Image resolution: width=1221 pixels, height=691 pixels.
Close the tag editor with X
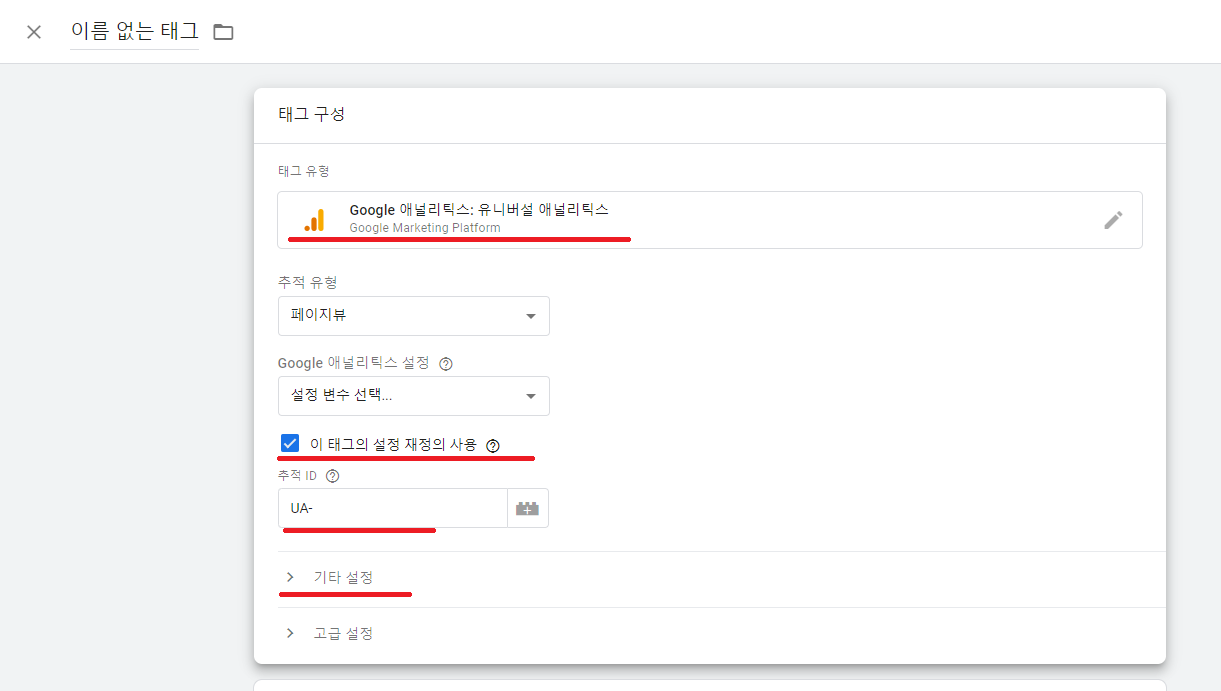34,32
